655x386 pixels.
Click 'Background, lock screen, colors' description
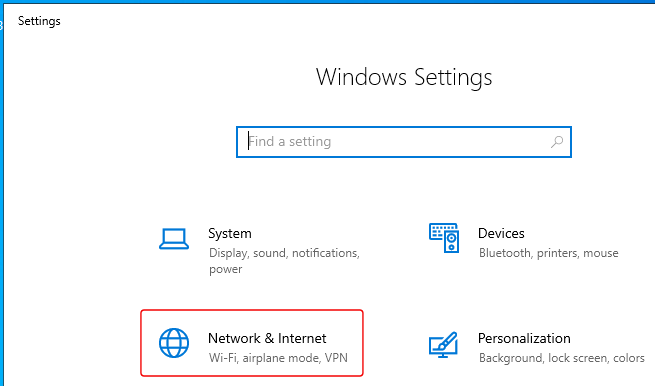(x=562, y=358)
